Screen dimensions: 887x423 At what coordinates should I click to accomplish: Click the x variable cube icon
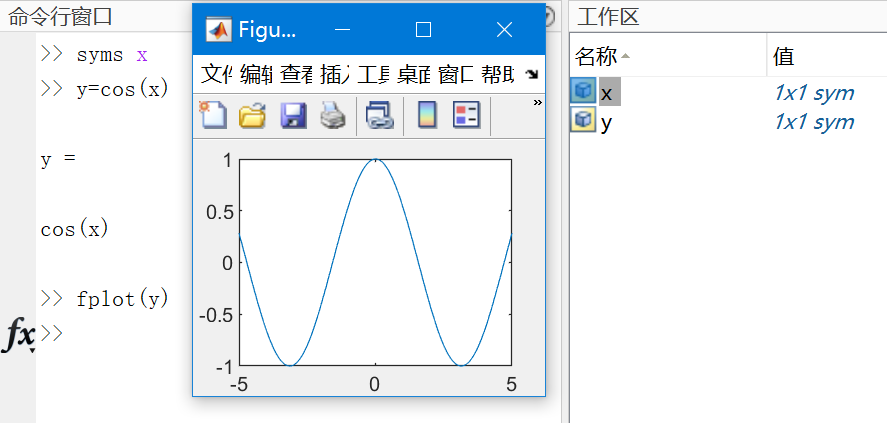pyautogui.click(x=583, y=92)
